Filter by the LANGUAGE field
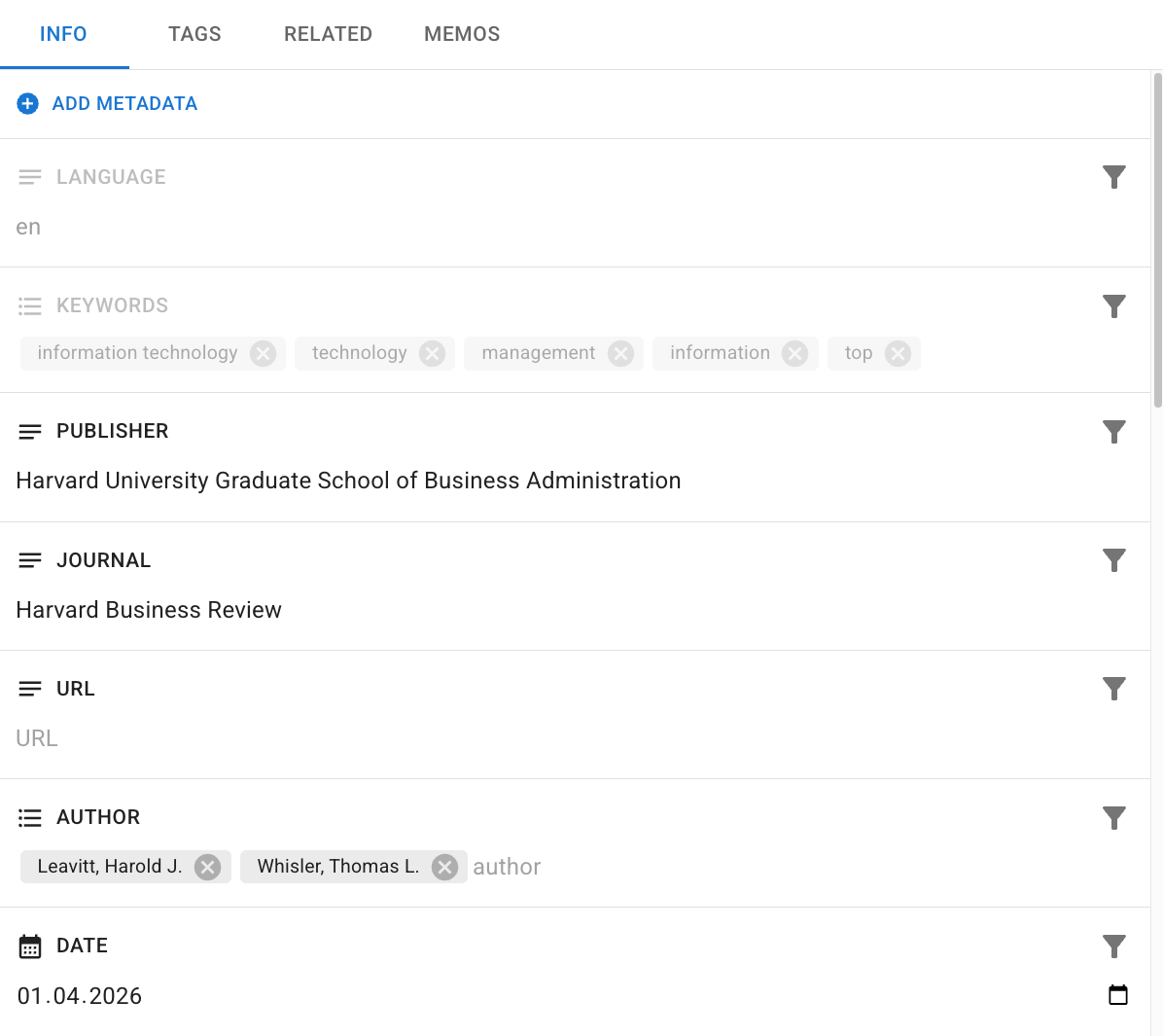This screenshot has width=1163, height=1036. point(1114,177)
